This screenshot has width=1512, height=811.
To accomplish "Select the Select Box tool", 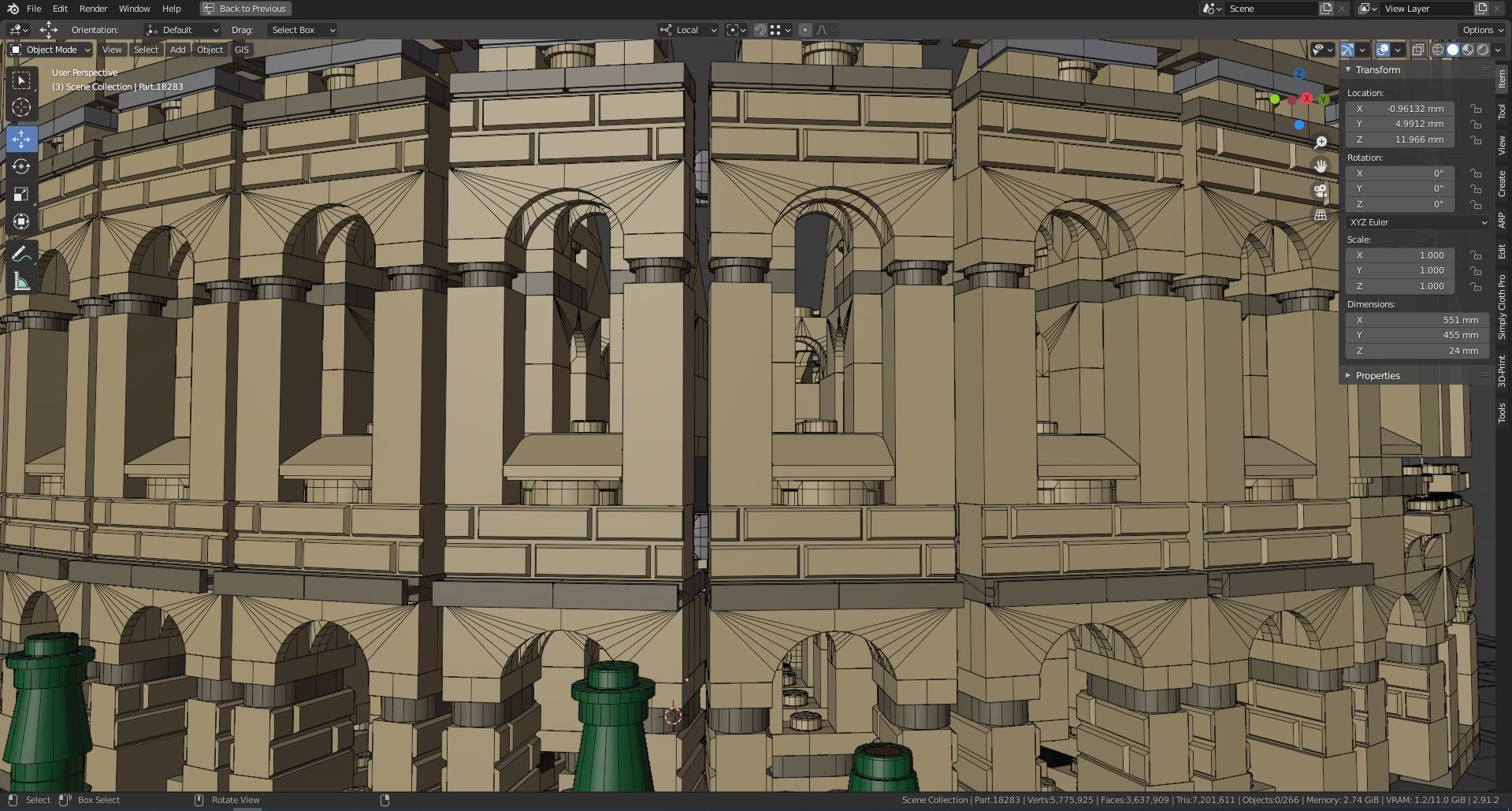I will point(21,80).
